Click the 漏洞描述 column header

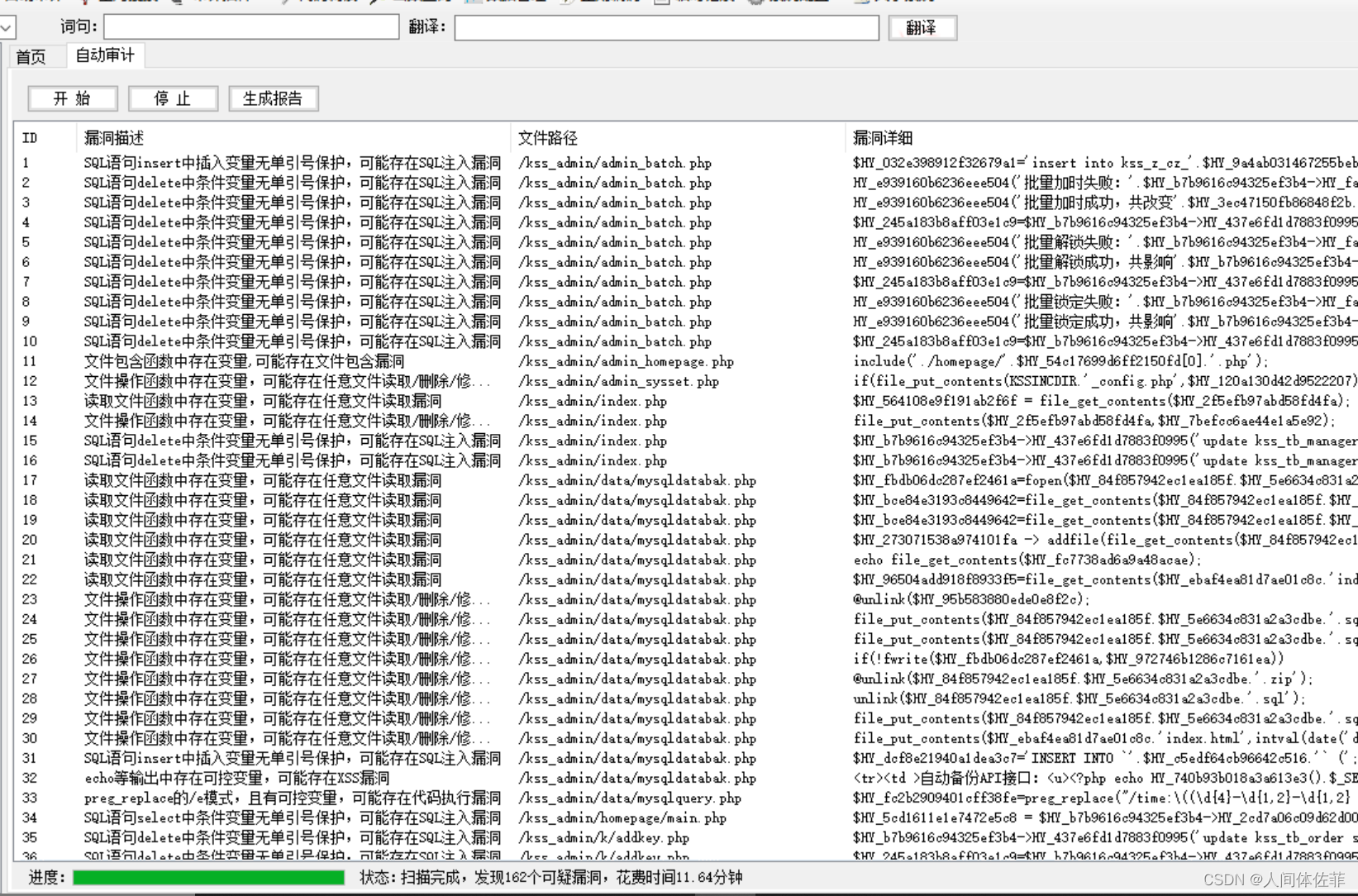coord(293,138)
